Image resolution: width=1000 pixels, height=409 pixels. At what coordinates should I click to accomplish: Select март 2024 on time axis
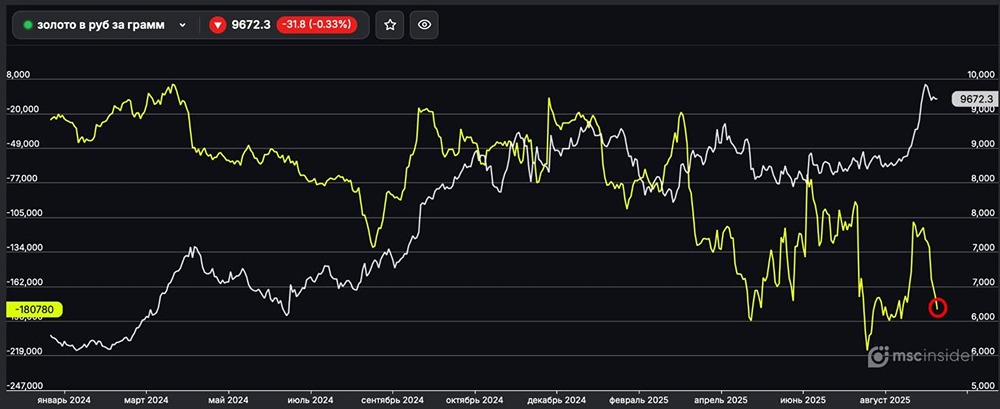148,399
